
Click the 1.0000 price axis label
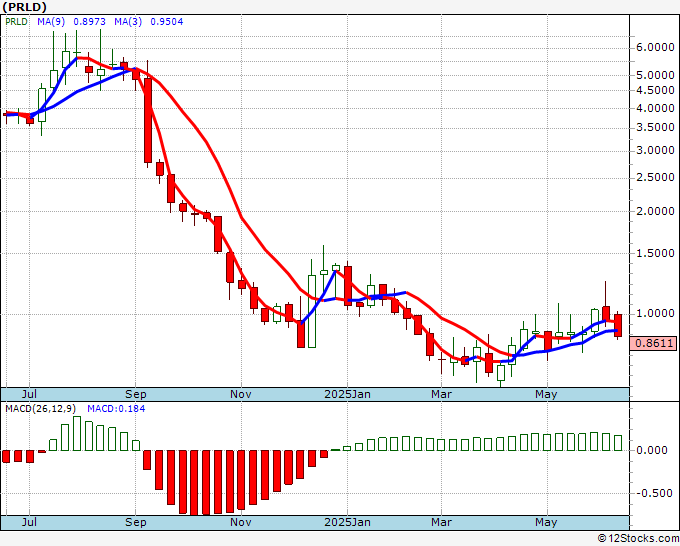click(655, 314)
